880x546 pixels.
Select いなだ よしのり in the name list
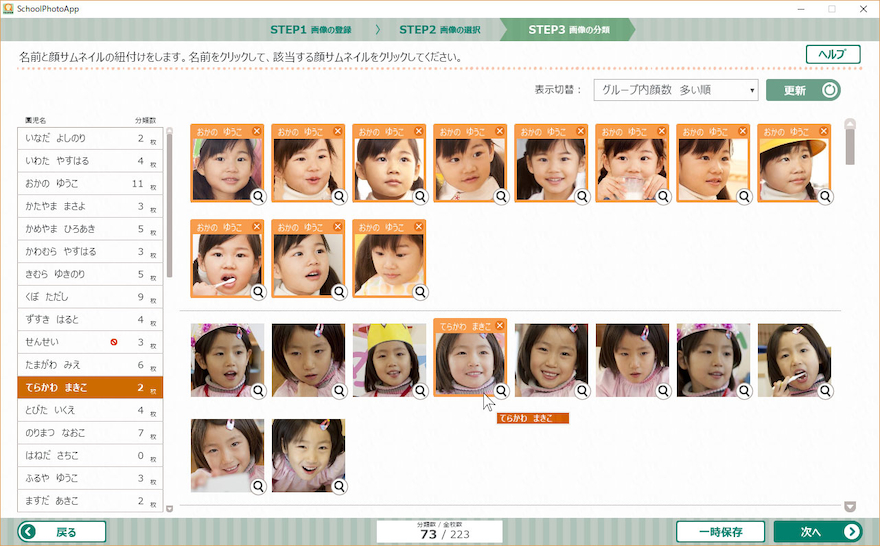[x=90, y=138]
